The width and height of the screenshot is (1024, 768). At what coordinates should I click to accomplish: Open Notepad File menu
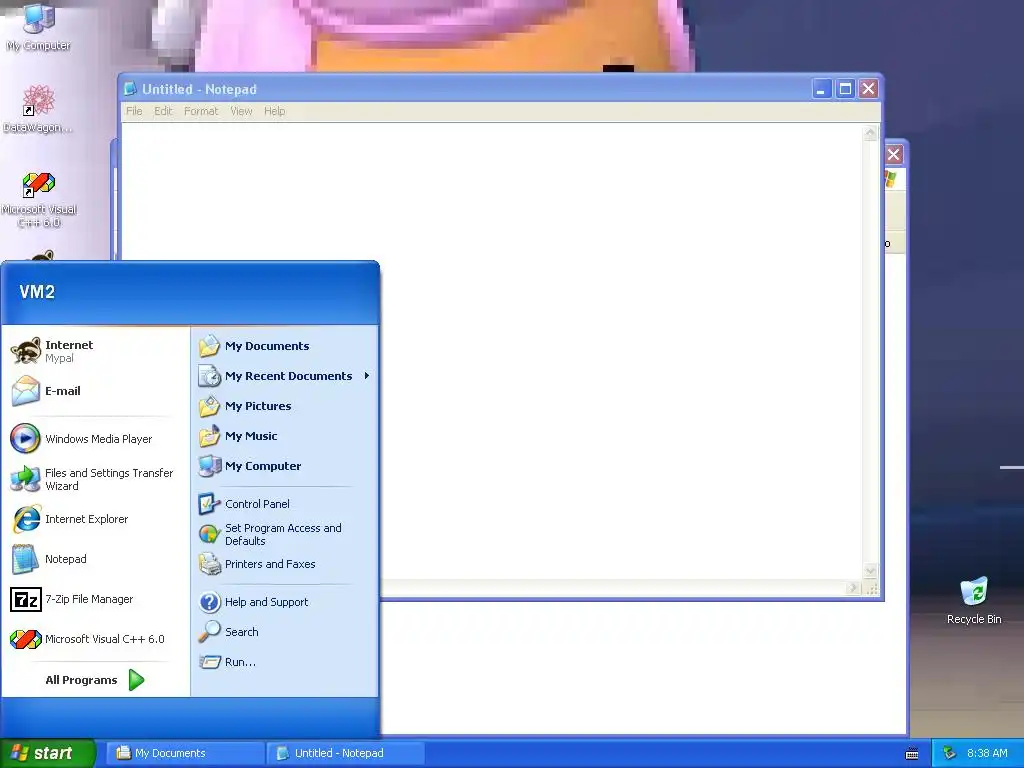pyautogui.click(x=134, y=111)
